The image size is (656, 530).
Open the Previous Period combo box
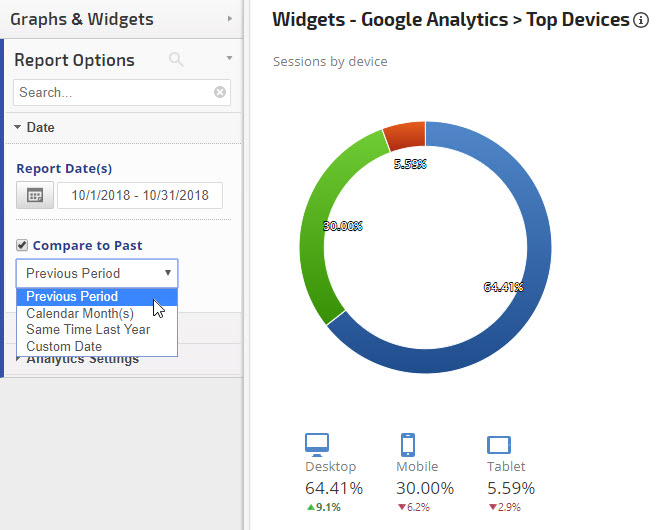click(x=97, y=273)
